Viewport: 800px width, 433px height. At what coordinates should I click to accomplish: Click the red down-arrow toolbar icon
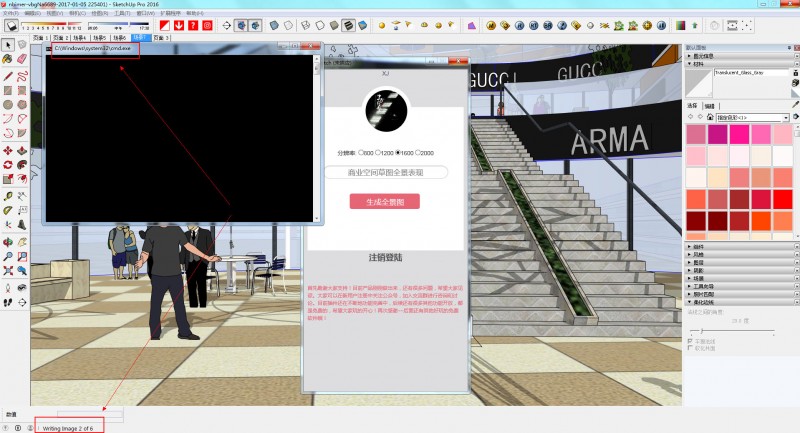pyautogui.click(x=179, y=25)
